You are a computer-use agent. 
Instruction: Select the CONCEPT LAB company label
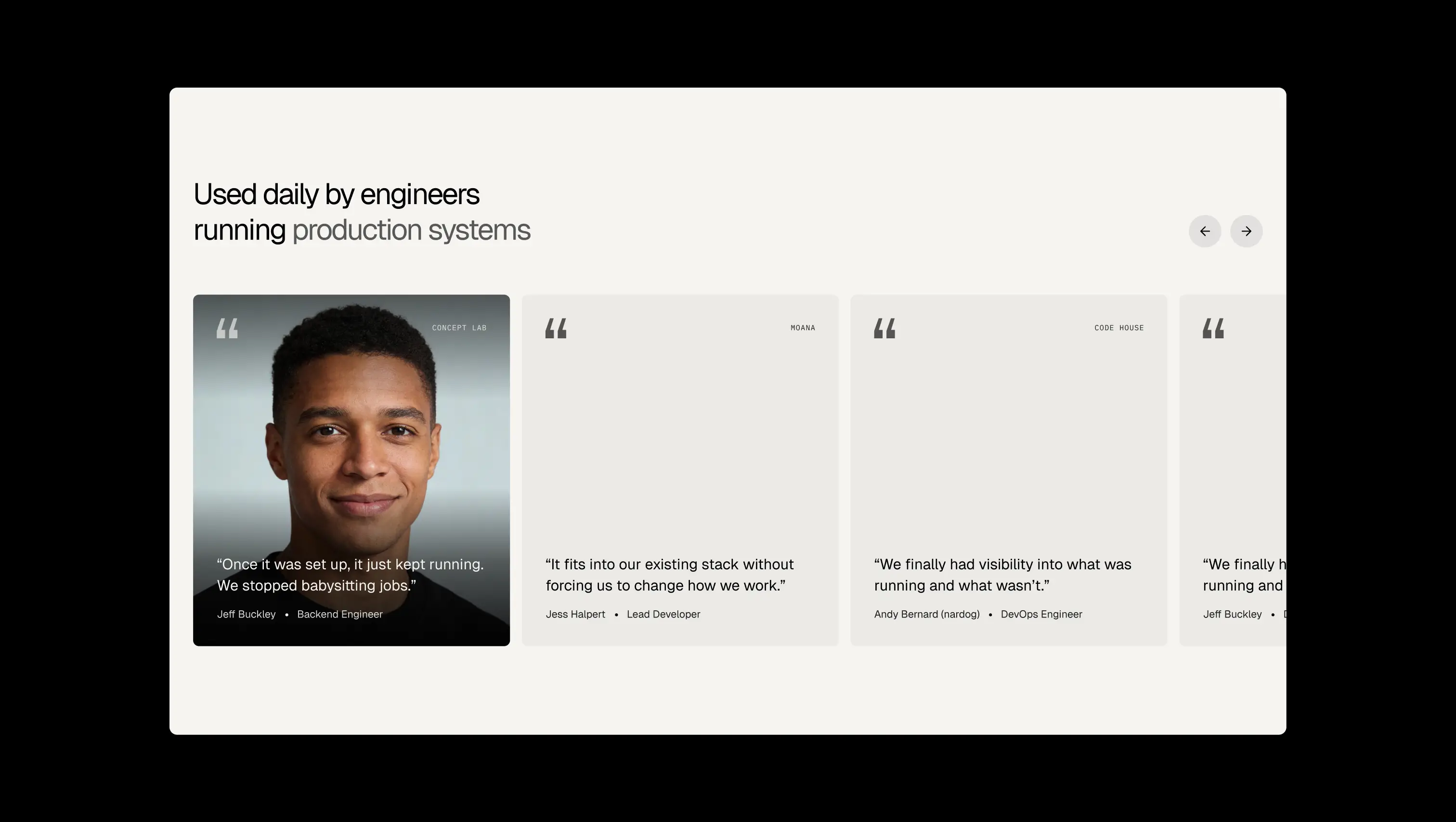(459, 328)
